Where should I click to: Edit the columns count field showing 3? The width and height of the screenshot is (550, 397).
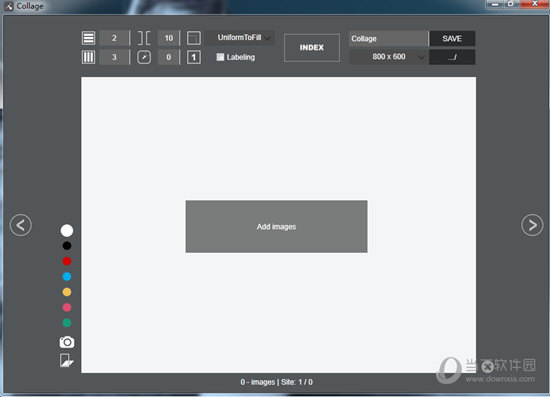[x=114, y=57]
